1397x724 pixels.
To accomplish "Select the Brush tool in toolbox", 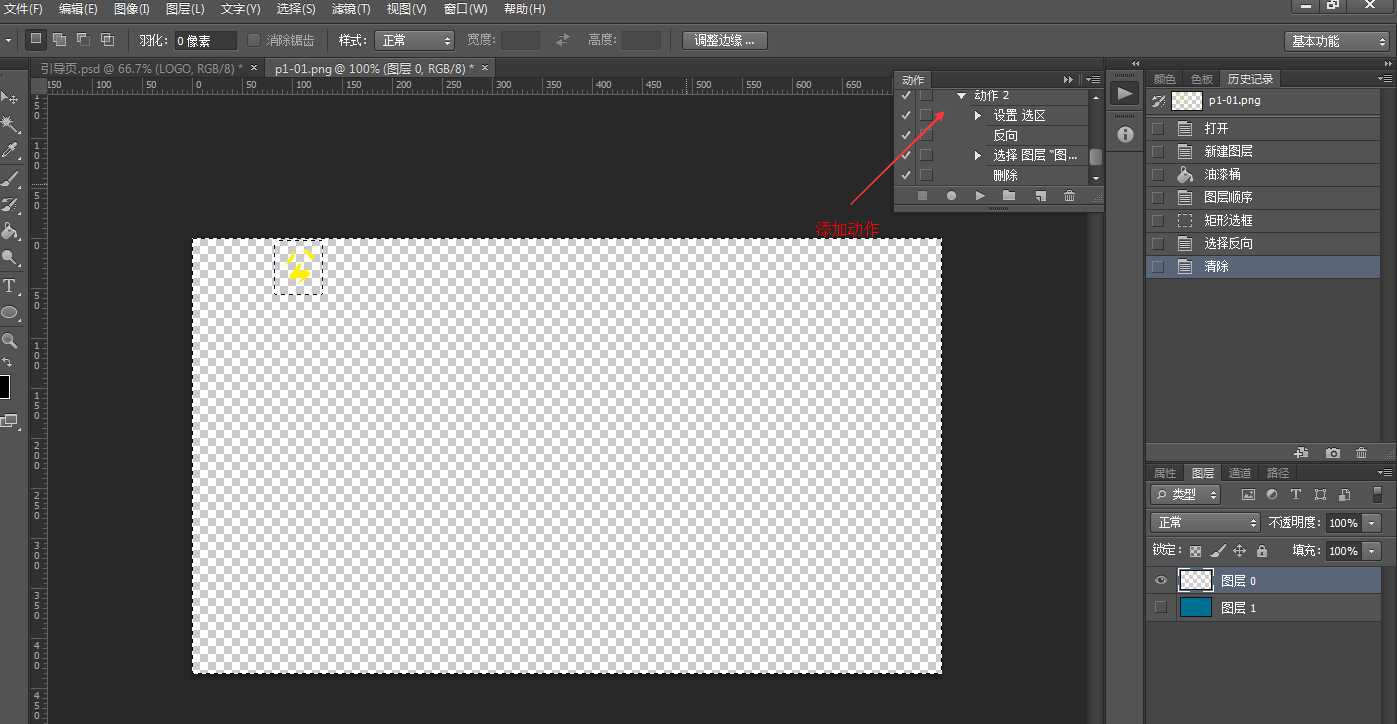I will pyautogui.click(x=9, y=179).
